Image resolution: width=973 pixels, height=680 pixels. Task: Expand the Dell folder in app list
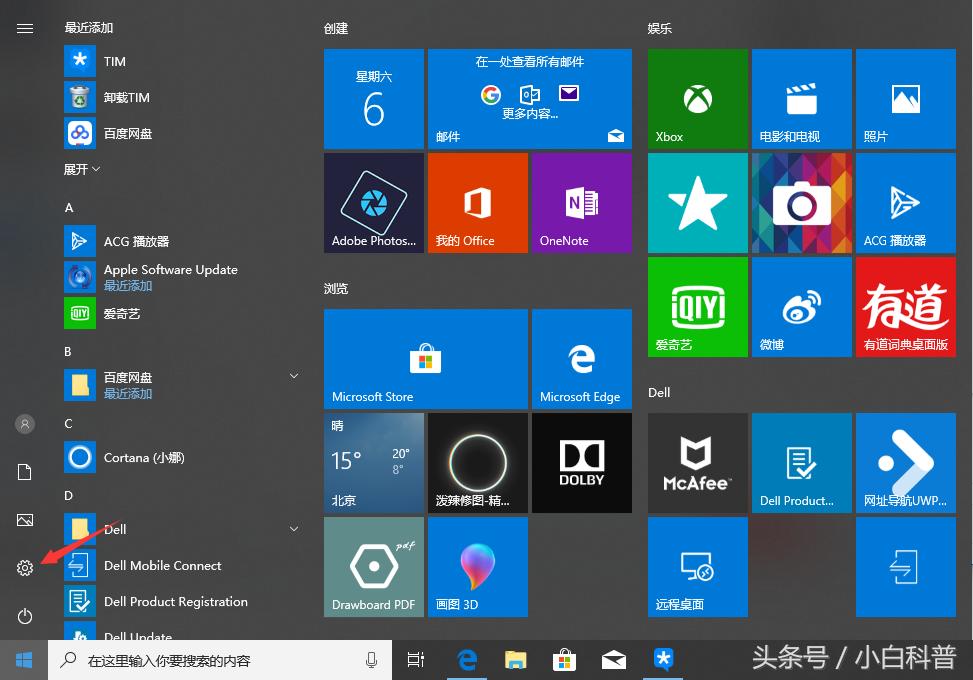(294, 528)
